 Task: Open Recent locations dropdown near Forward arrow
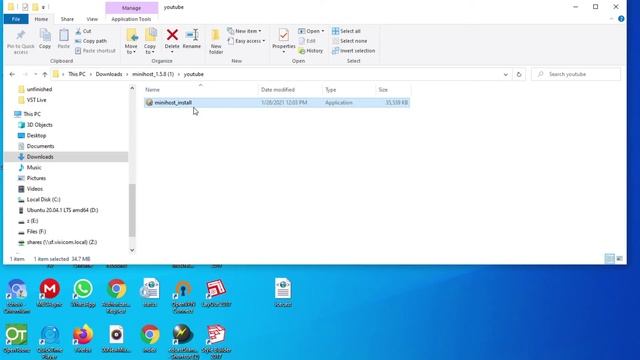point(36,74)
